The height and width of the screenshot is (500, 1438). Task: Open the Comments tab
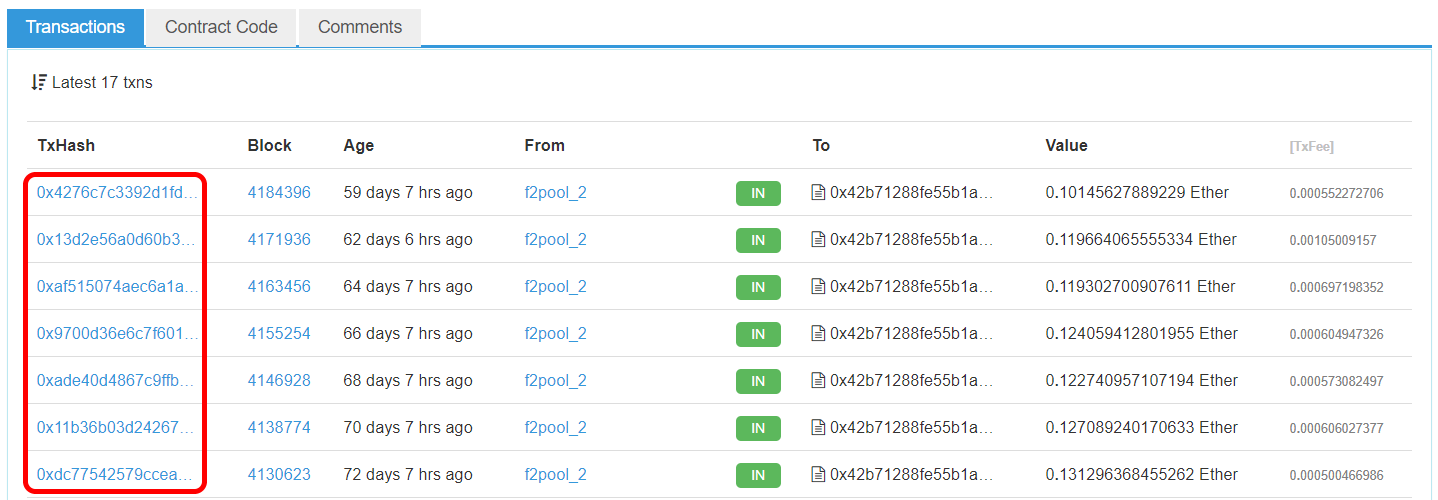click(359, 27)
